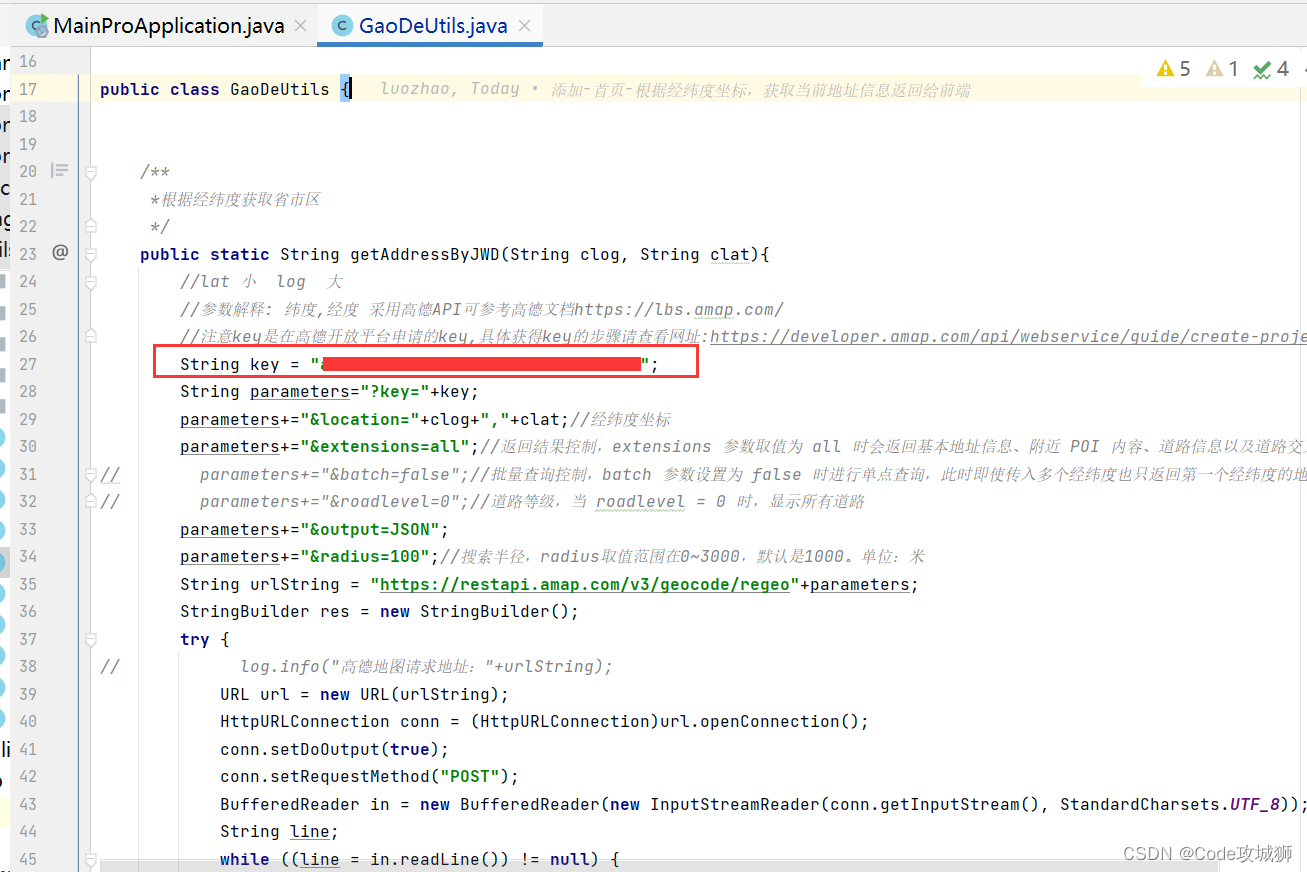Collapse the comment block starting line 24
Viewport: 1307px width, 872px height.
[x=91, y=282]
